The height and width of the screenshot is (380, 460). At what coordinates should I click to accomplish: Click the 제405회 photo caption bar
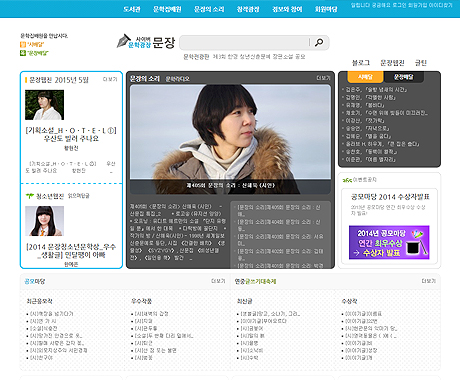[x=230, y=186]
